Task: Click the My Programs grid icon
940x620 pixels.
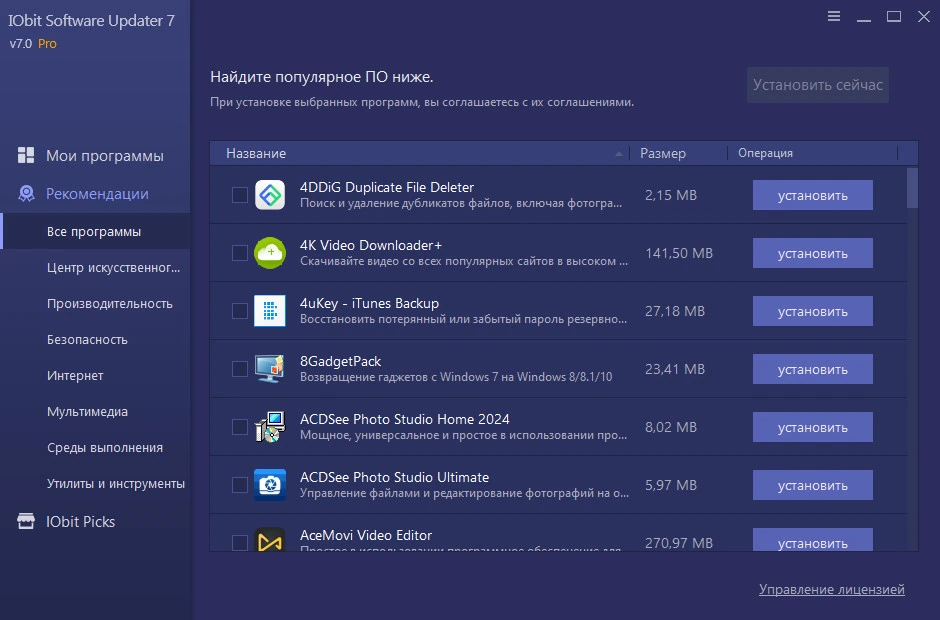Action: point(26,155)
